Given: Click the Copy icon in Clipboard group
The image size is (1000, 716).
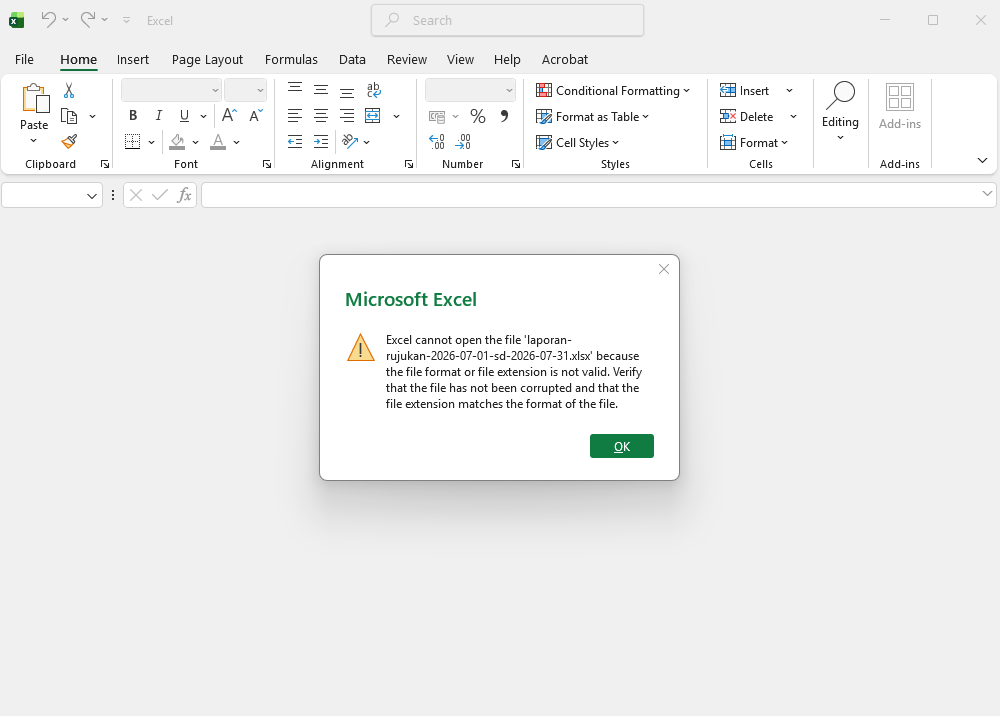Looking at the screenshot, I should [69, 116].
